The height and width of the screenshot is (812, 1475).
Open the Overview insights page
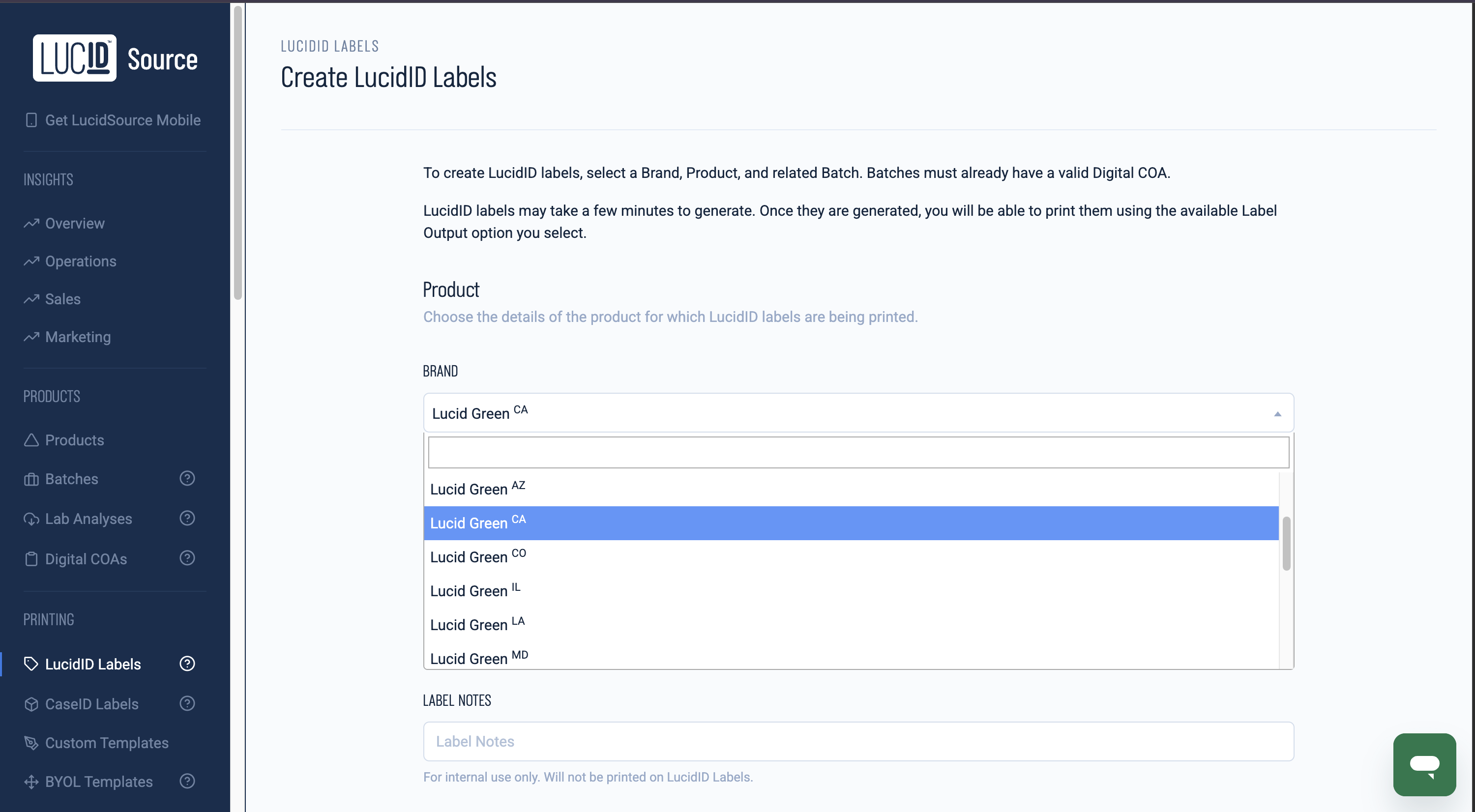click(x=74, y=223)
